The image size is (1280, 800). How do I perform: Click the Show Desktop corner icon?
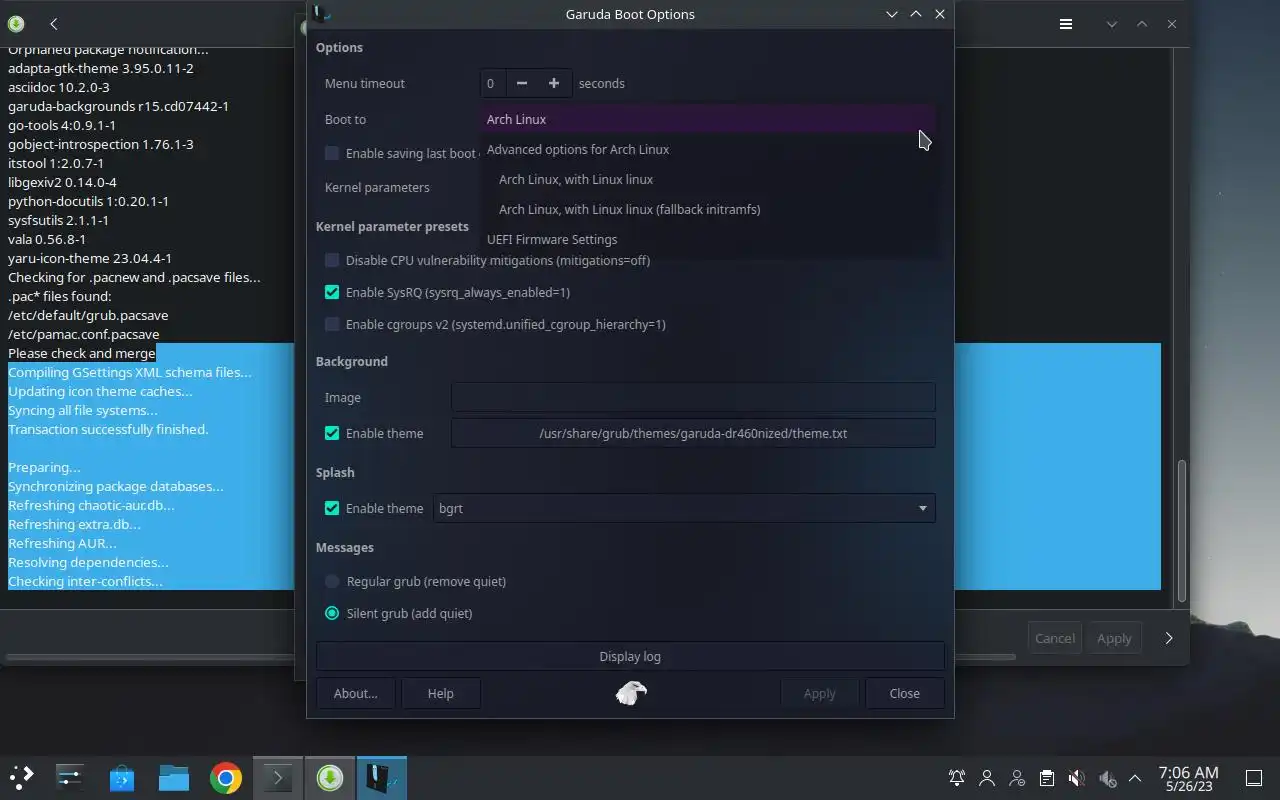click(x=1253, y=778)
